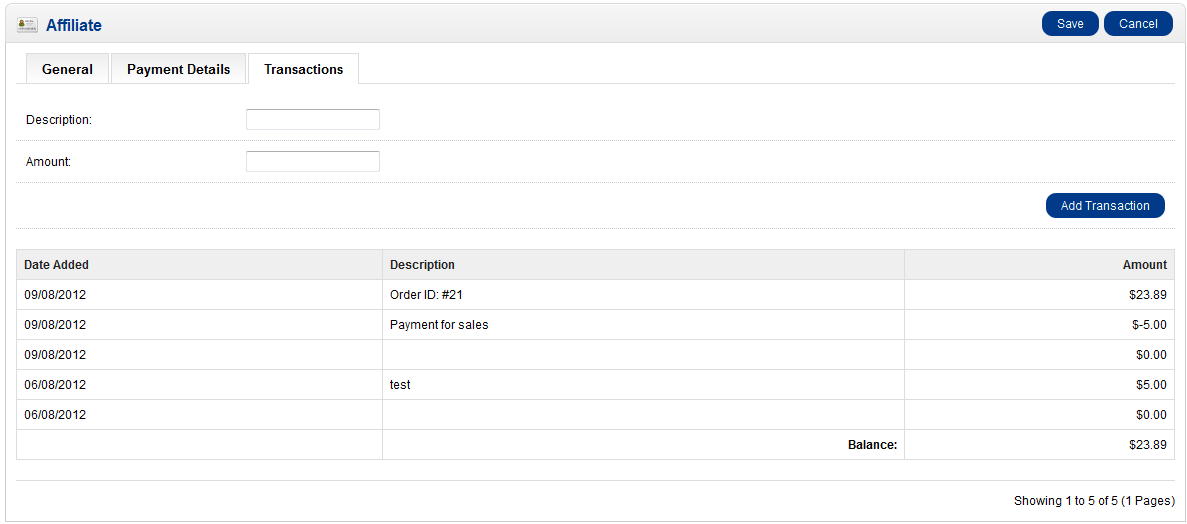Screen dimensions: 1187x524
Task: Select the Payment for sales row description
Action: point(439,325)
